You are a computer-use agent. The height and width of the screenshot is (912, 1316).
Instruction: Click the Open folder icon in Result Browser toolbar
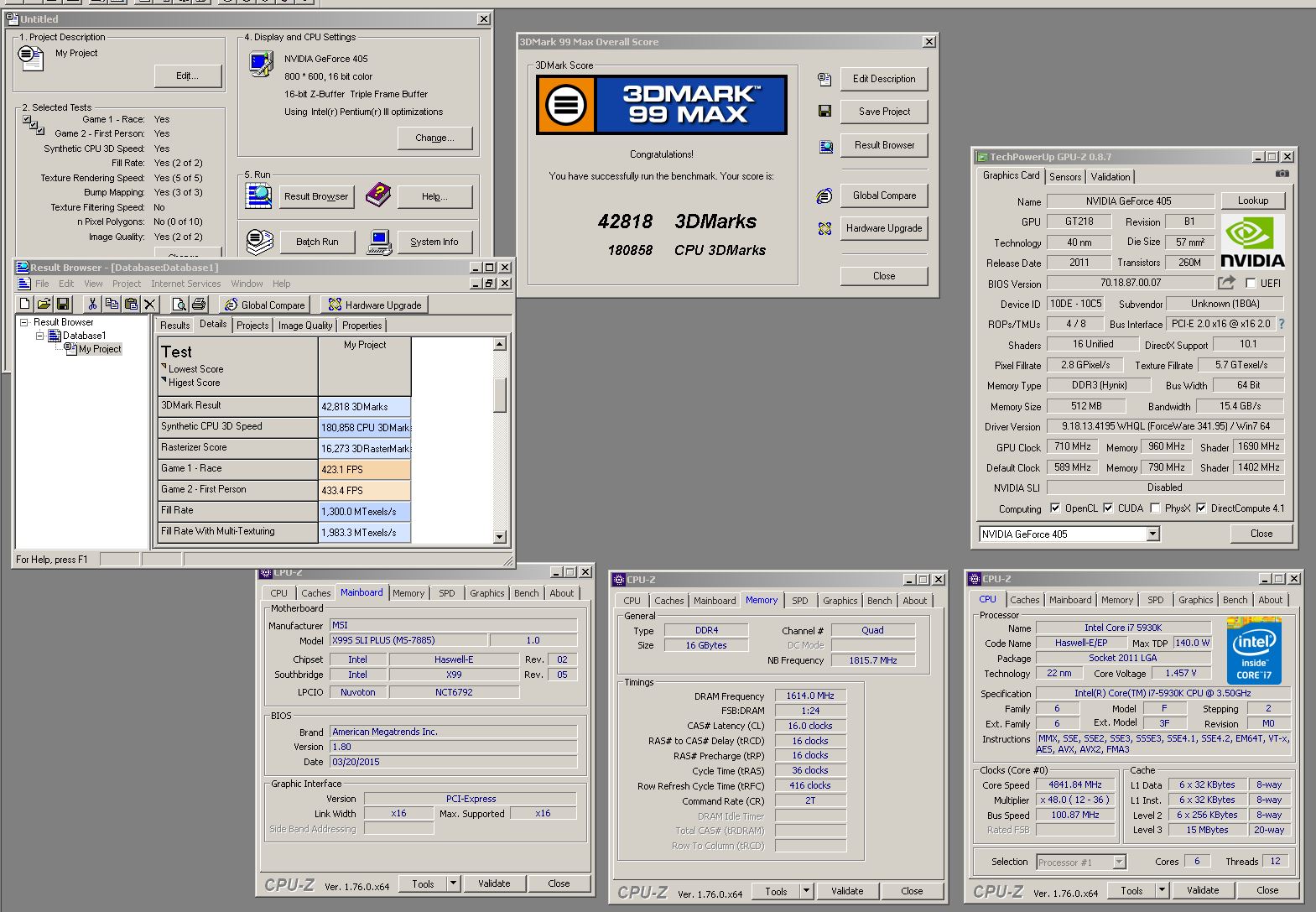pos(44,304)
